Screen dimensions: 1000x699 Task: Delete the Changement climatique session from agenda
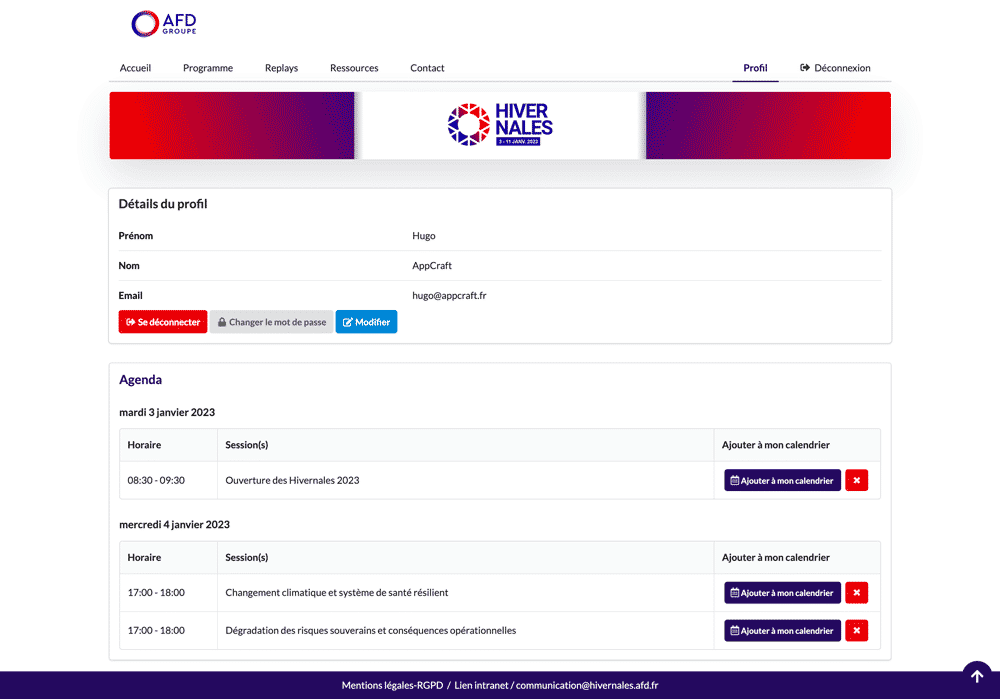[x=856, y=593]
